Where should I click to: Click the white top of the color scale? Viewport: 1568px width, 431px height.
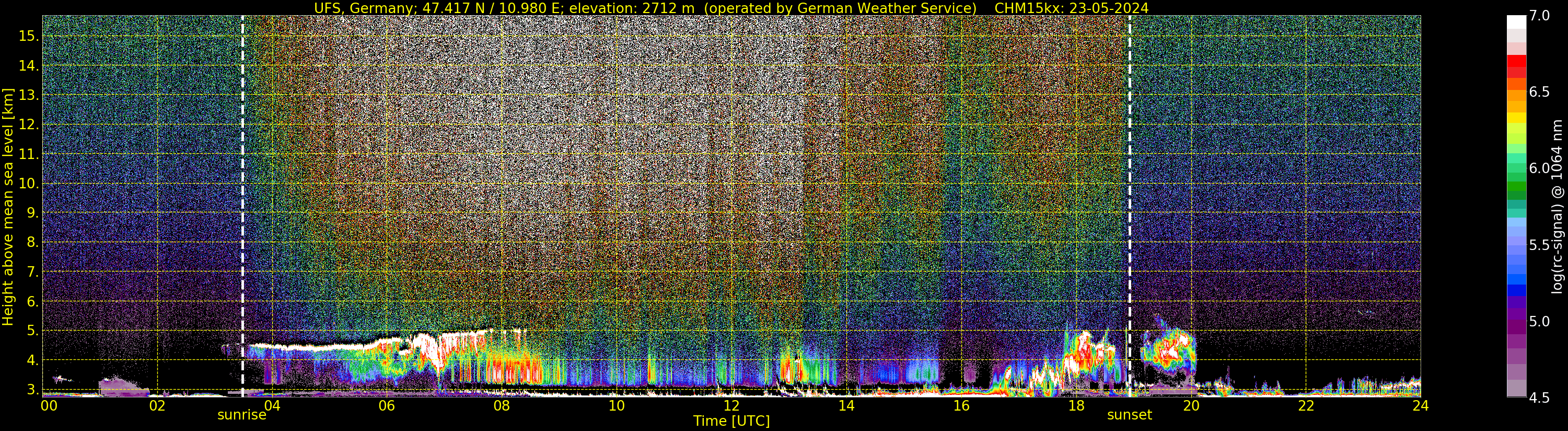coord(1516,22)
